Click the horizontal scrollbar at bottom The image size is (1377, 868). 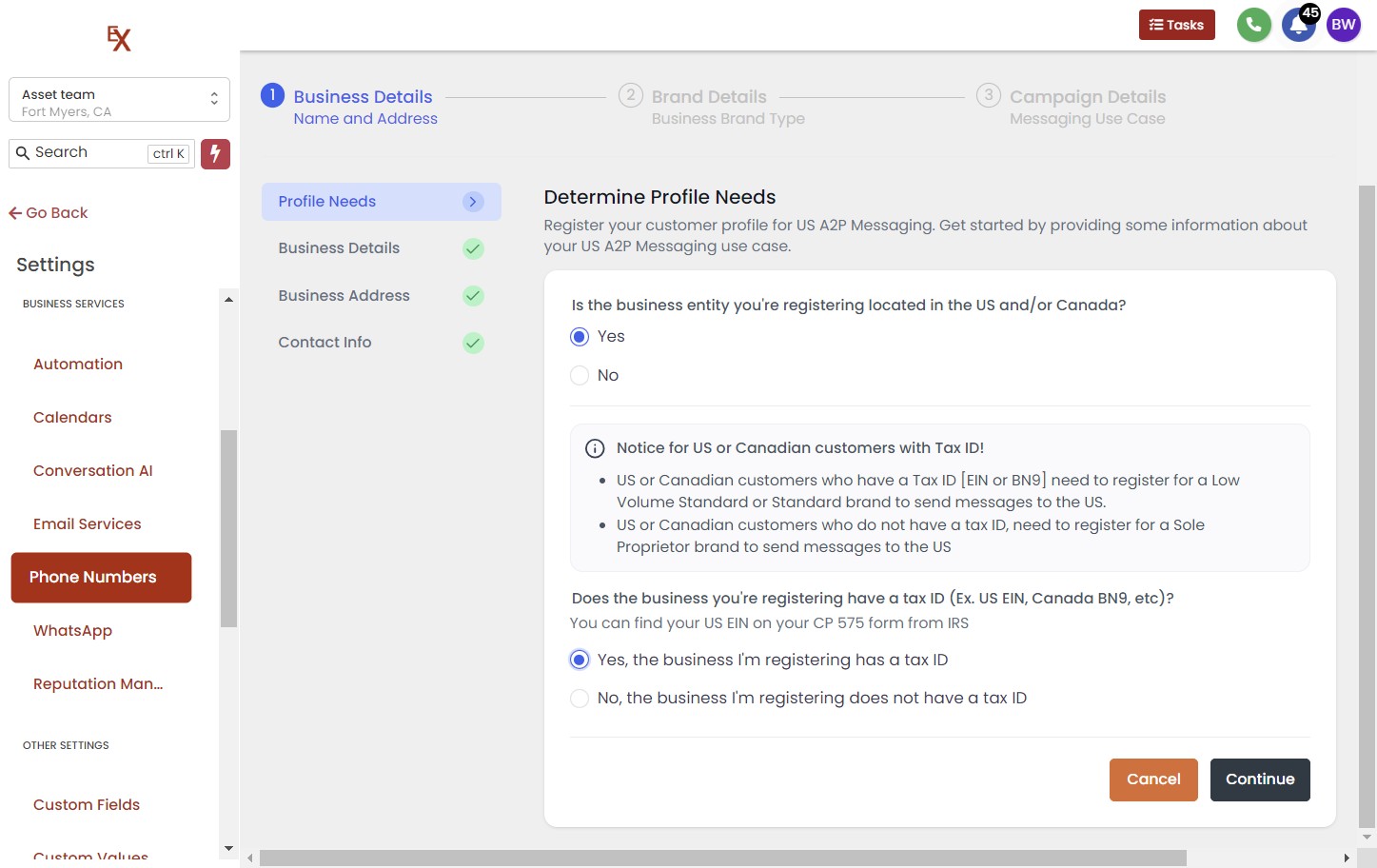point(722,858)
